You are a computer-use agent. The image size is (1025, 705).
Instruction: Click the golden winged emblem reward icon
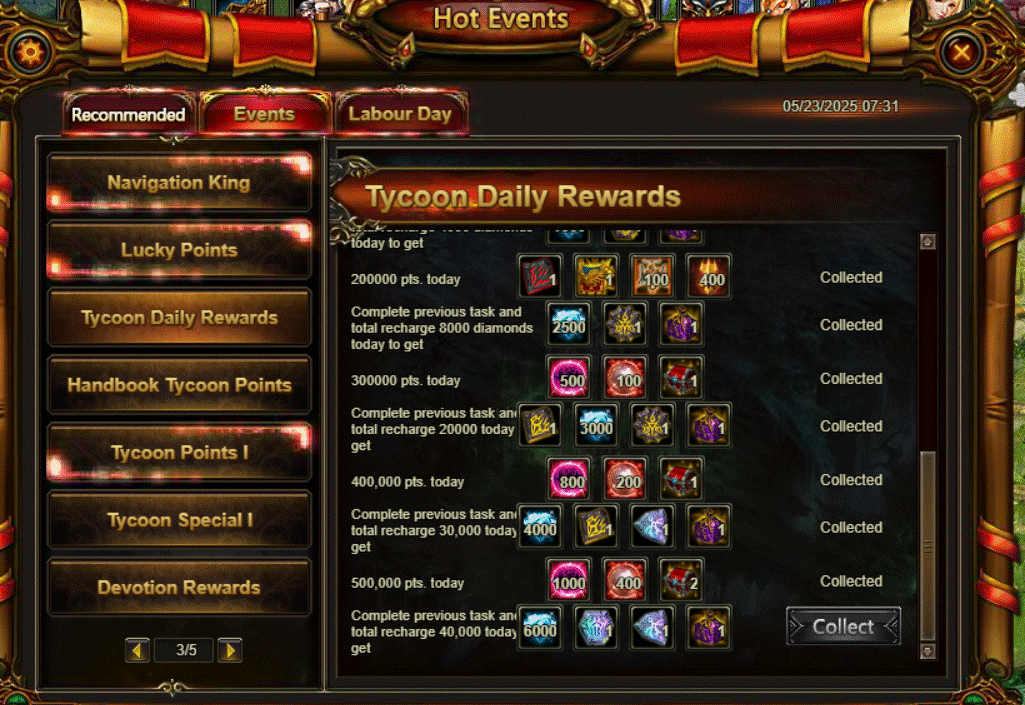[x=596, y=276]
